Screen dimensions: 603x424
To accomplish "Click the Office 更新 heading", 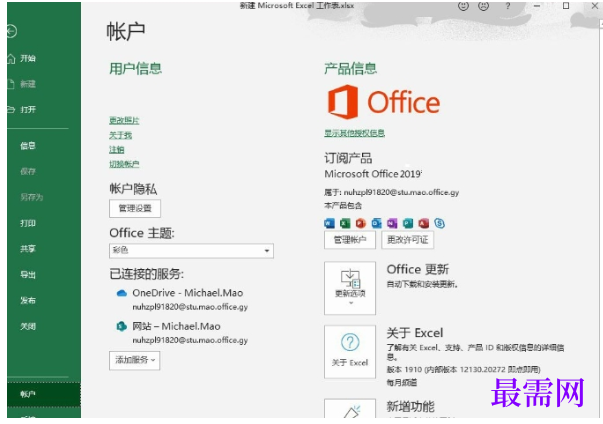I will 418,269.
